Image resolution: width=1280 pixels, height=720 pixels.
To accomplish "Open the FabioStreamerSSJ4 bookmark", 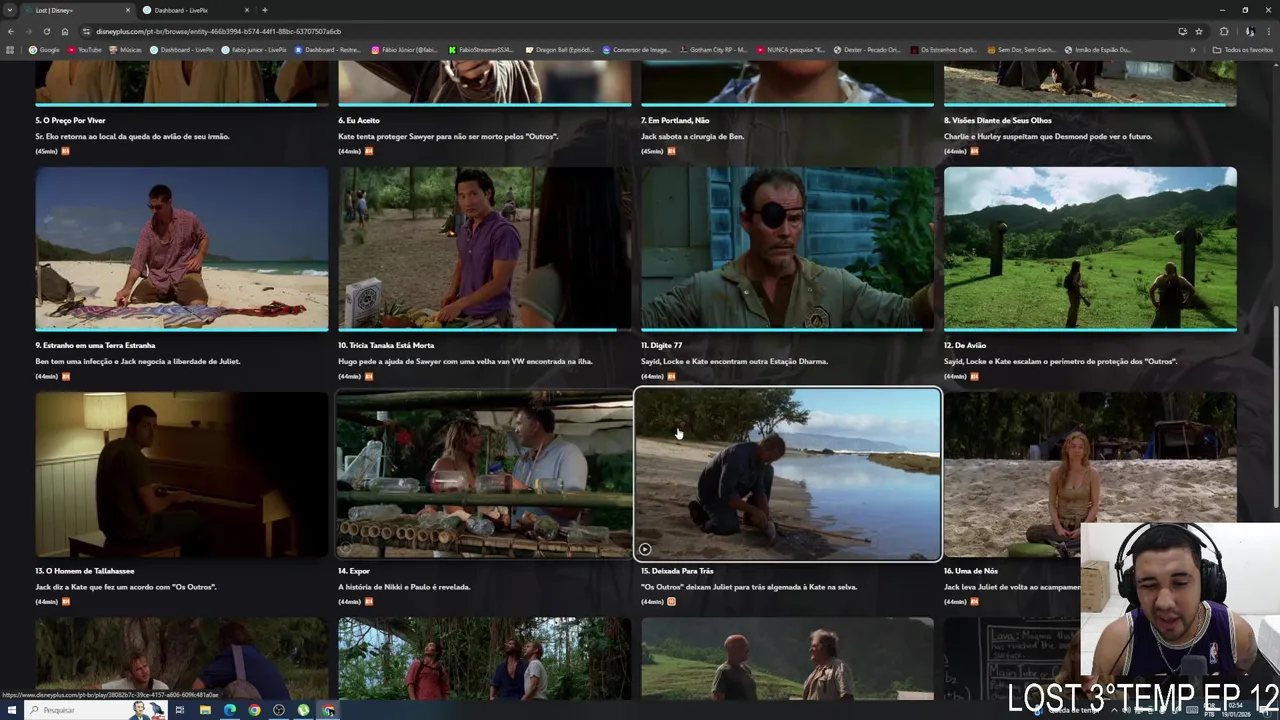I will [x=481, y=49].
